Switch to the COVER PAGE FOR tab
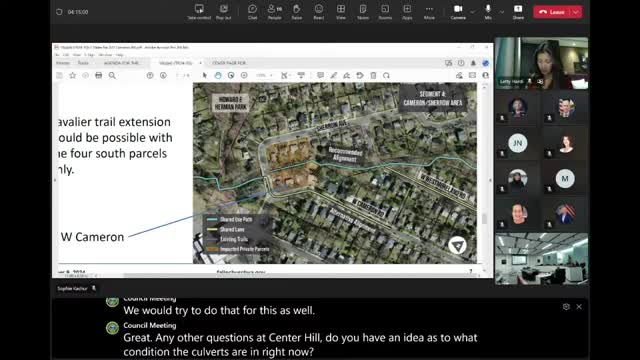640x360 pixels. (229, 63)
